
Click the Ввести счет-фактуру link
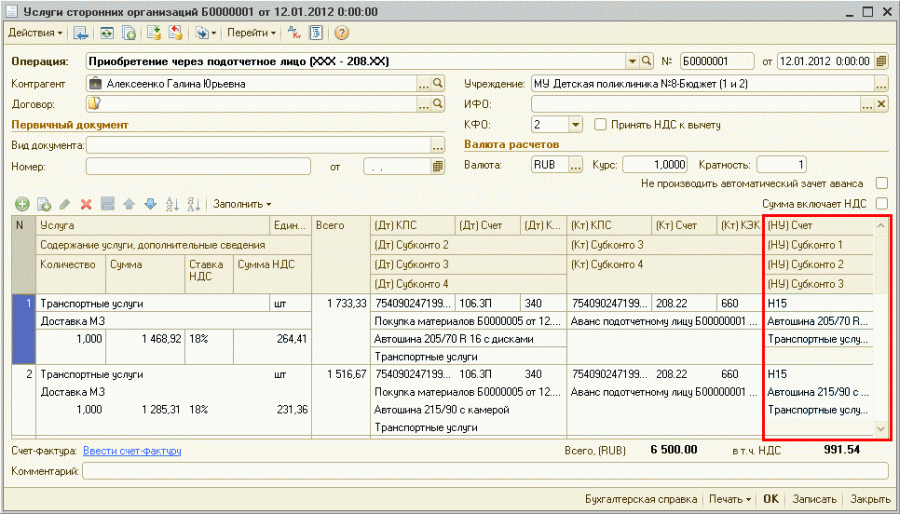(132, 451)
